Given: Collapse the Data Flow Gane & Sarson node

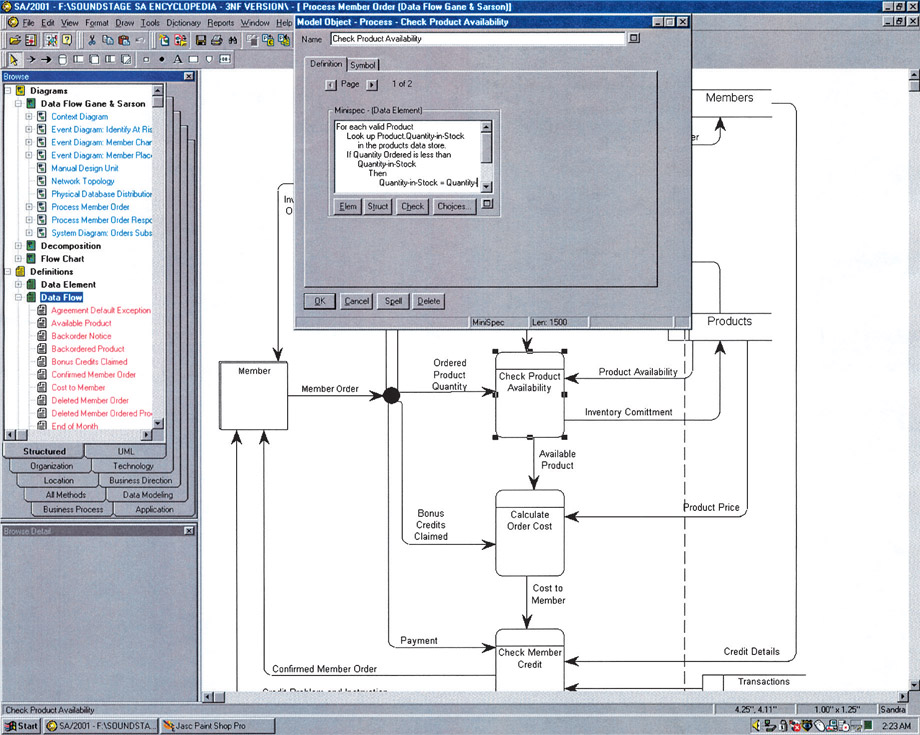Looking at the screenshot, I should 18,103.
